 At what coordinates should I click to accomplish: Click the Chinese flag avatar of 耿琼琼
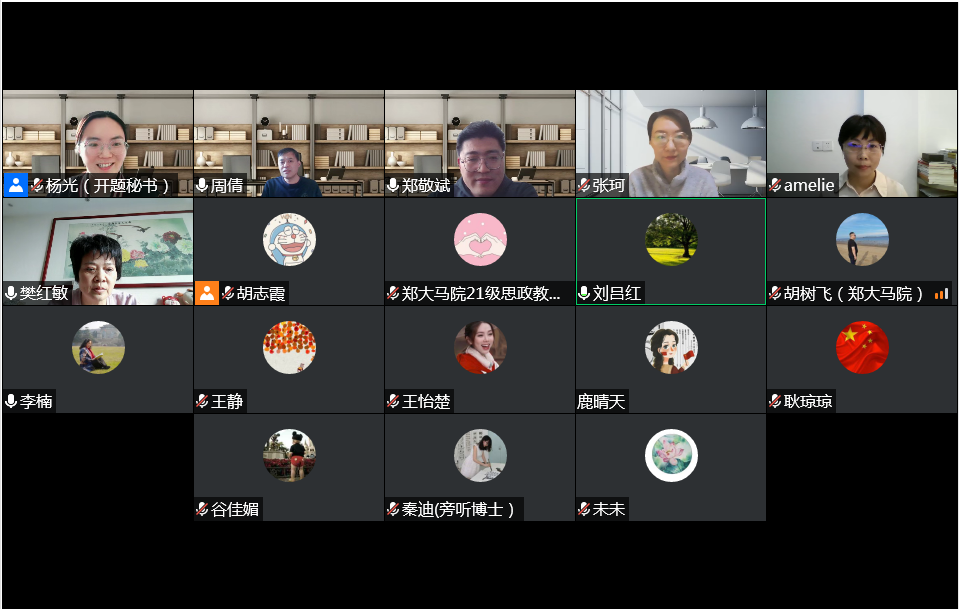point(862,347)
